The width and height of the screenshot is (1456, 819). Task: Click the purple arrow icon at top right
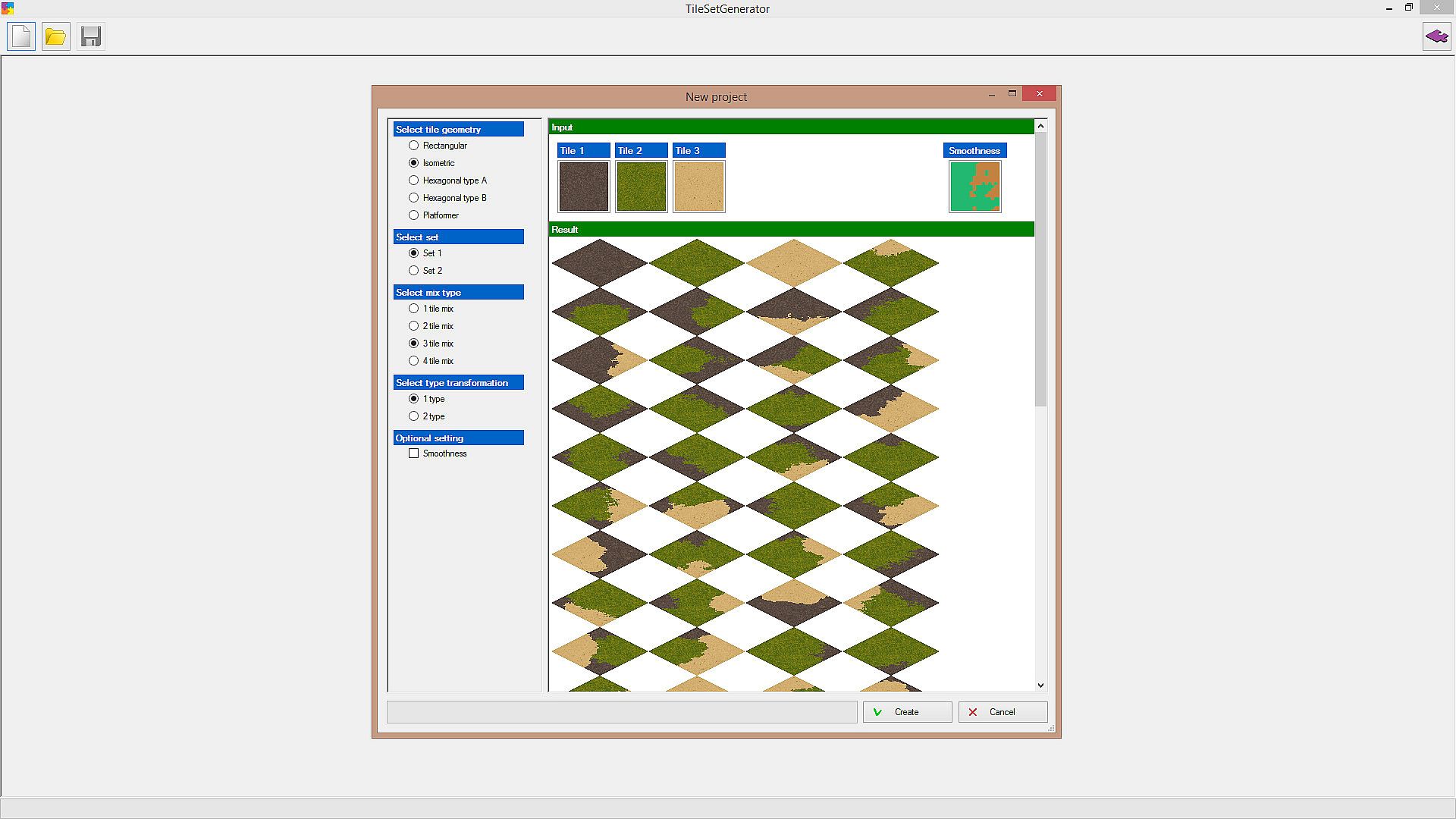[x=1436, y=36]
